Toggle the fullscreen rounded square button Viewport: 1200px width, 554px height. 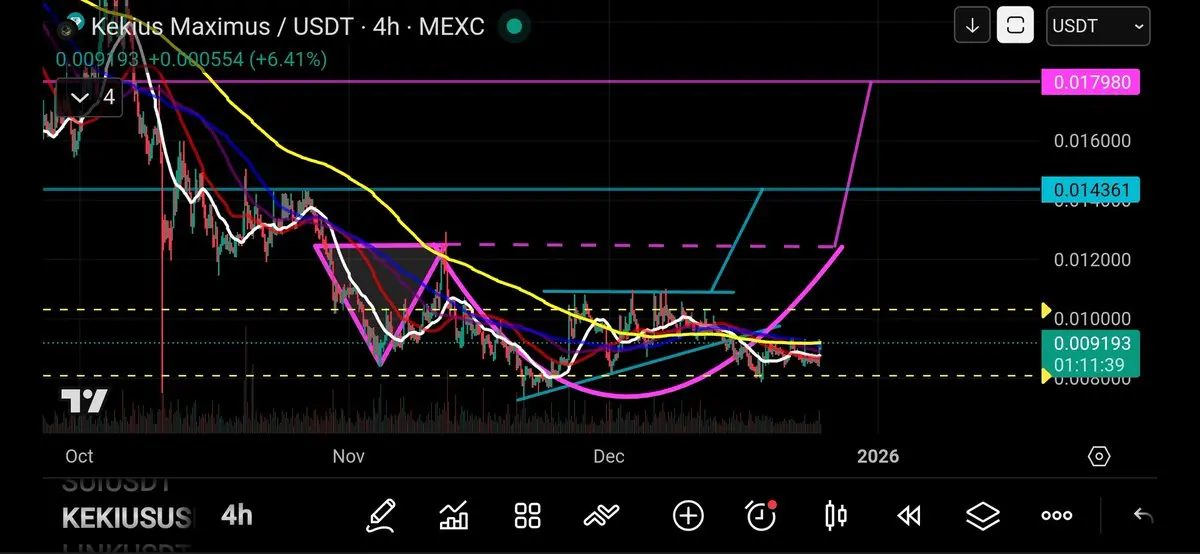click(x=1015, y=27)
